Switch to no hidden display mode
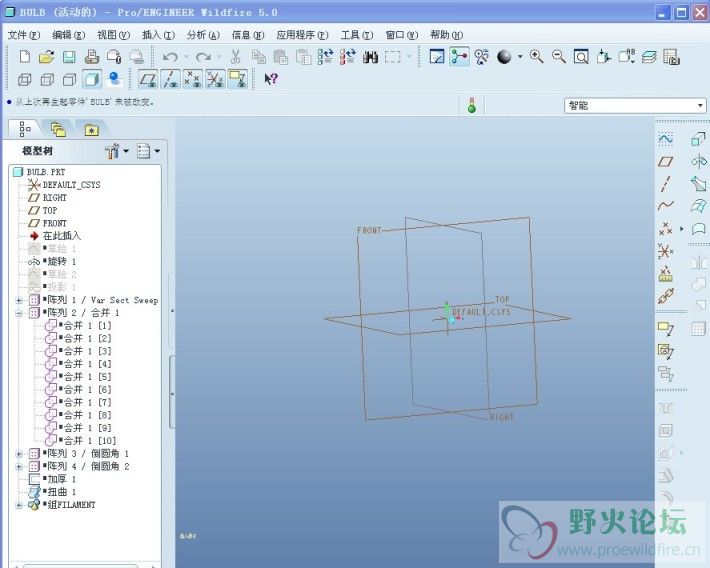The image size is (710, 568). (x=69, y=80)
